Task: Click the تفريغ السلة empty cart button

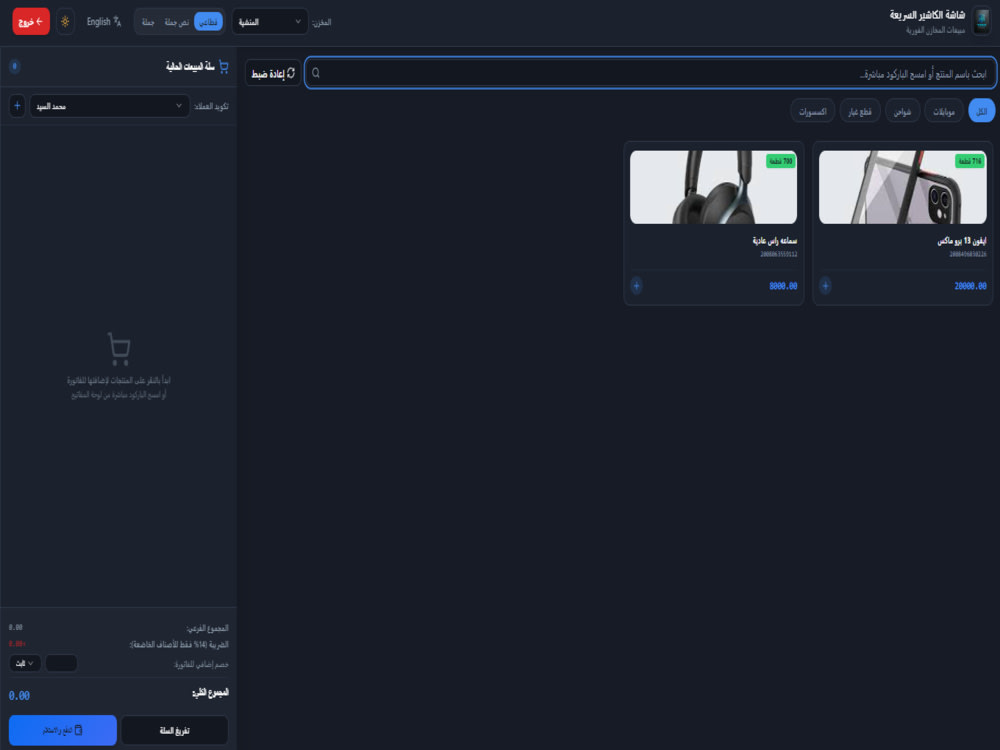Action: click(174, 730)
